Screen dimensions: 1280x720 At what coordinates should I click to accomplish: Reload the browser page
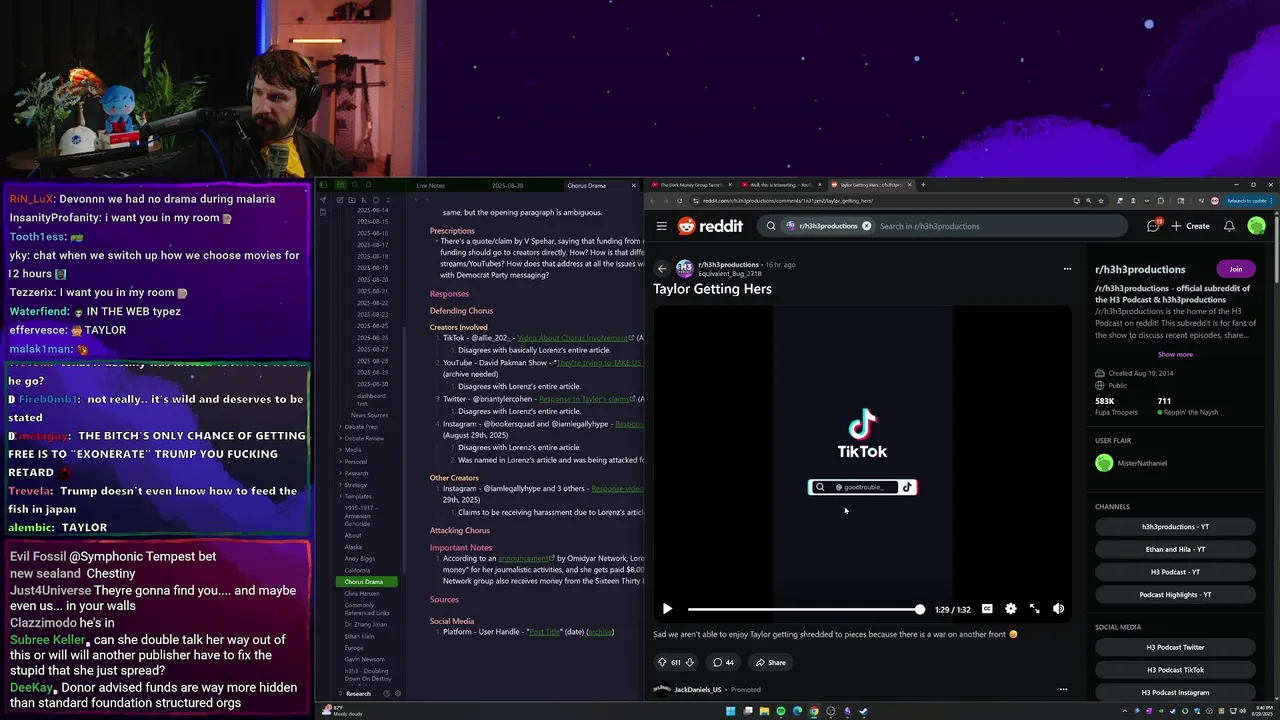coord(680,200)
